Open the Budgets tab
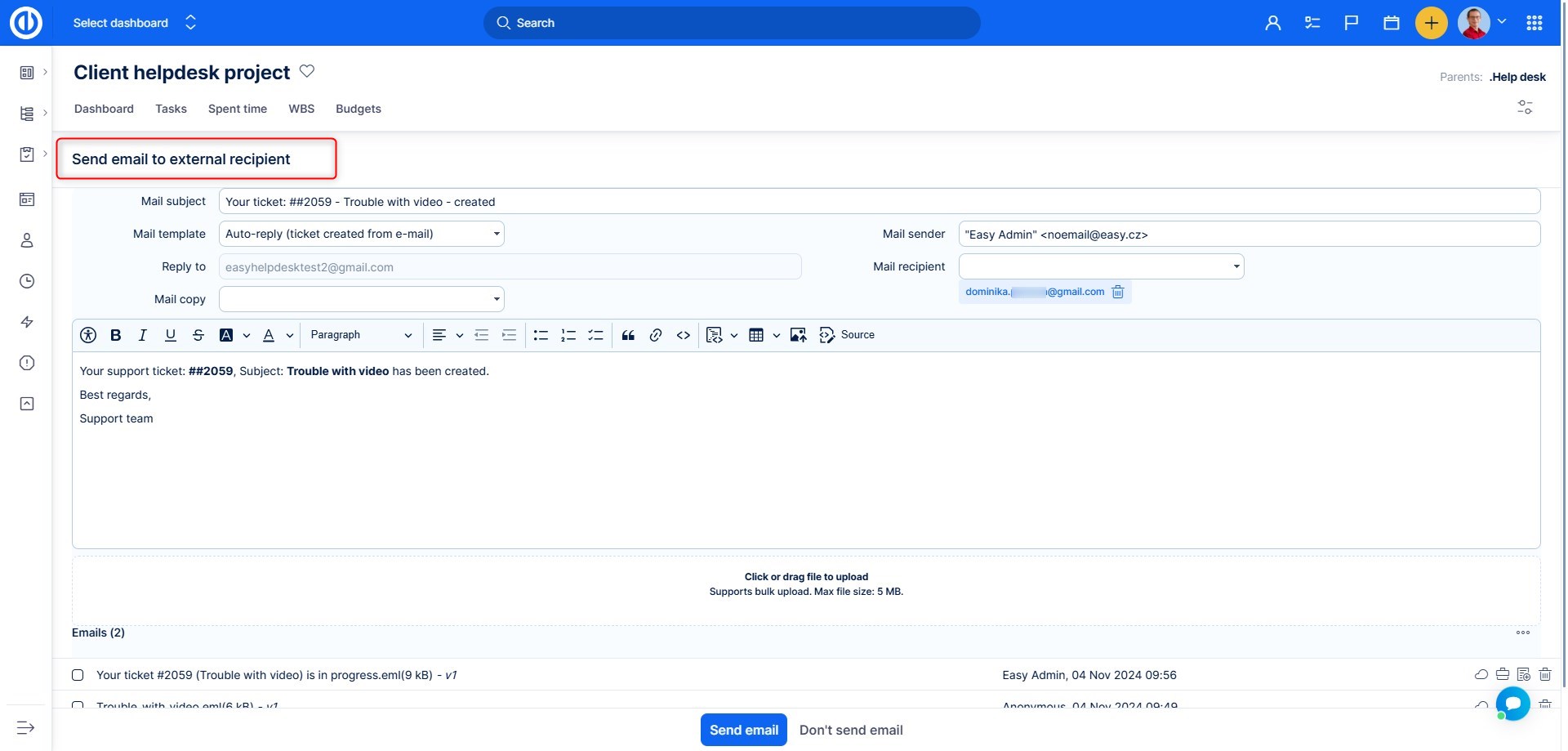Image resolution: width=1568 pixels, height=751 pixels. (x=358, y=109)
